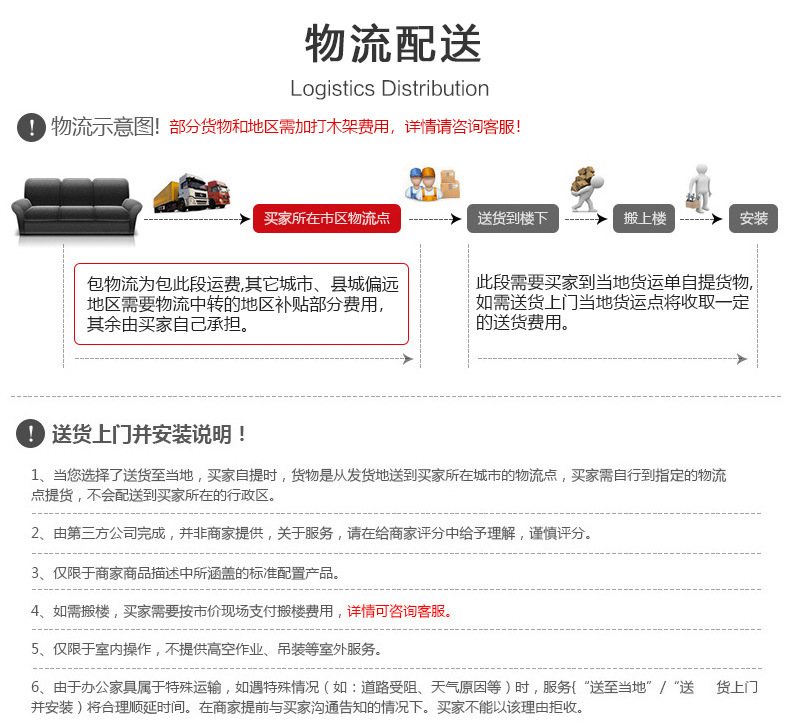
Task: Click the exclamation icon beside 物流示意图
Action: click(31, 127)
